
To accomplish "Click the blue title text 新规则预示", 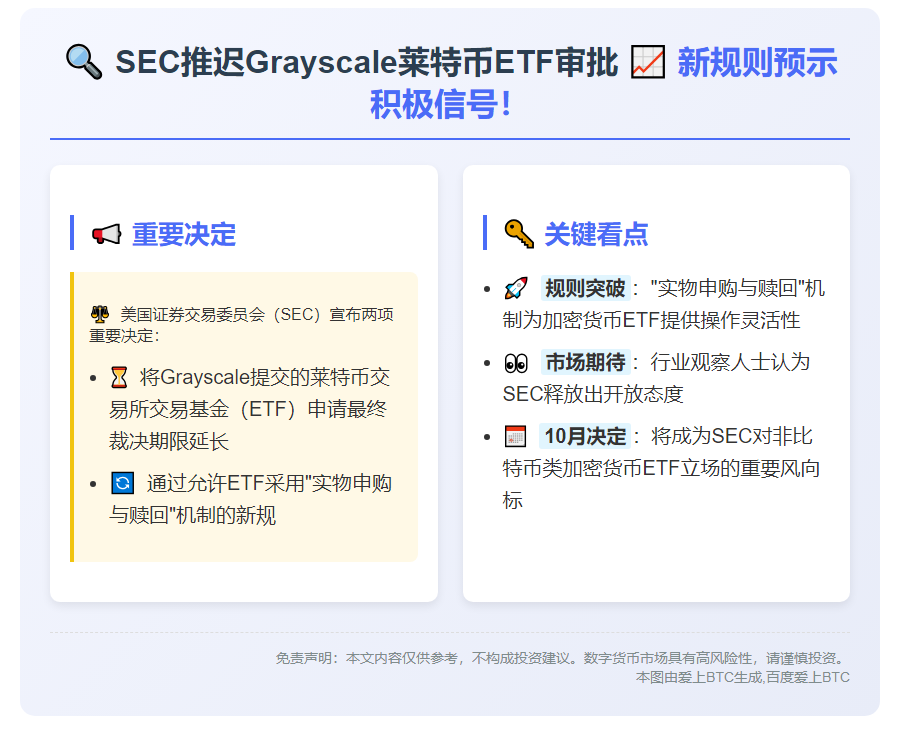I will pos(757,62).
